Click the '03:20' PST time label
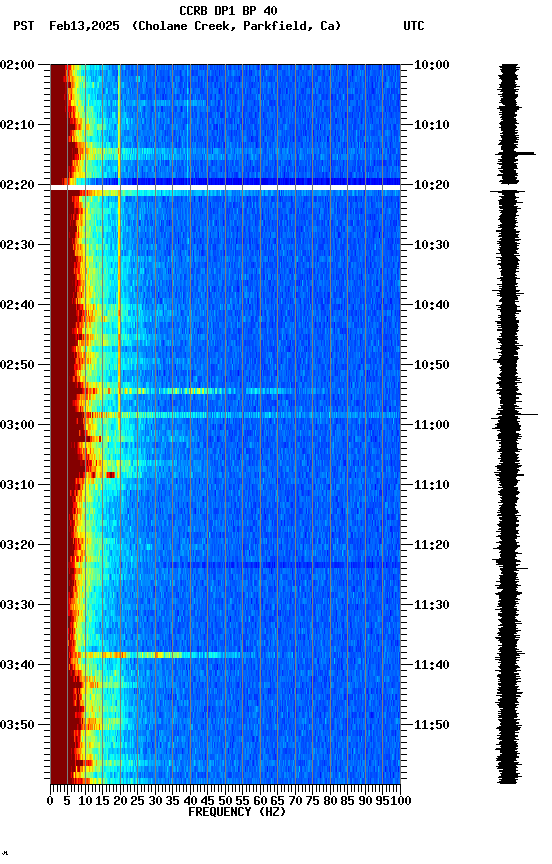 point(17,545)
